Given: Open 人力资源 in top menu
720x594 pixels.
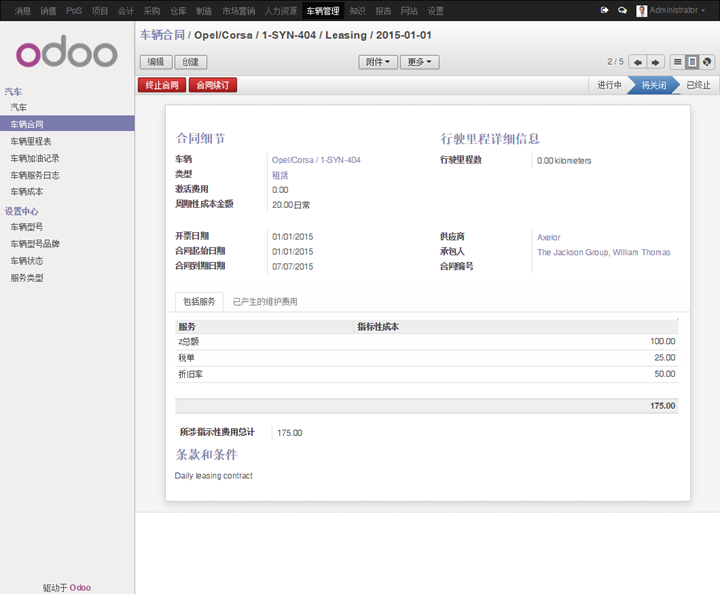Looking at the screenshot, I should [281, 11].
